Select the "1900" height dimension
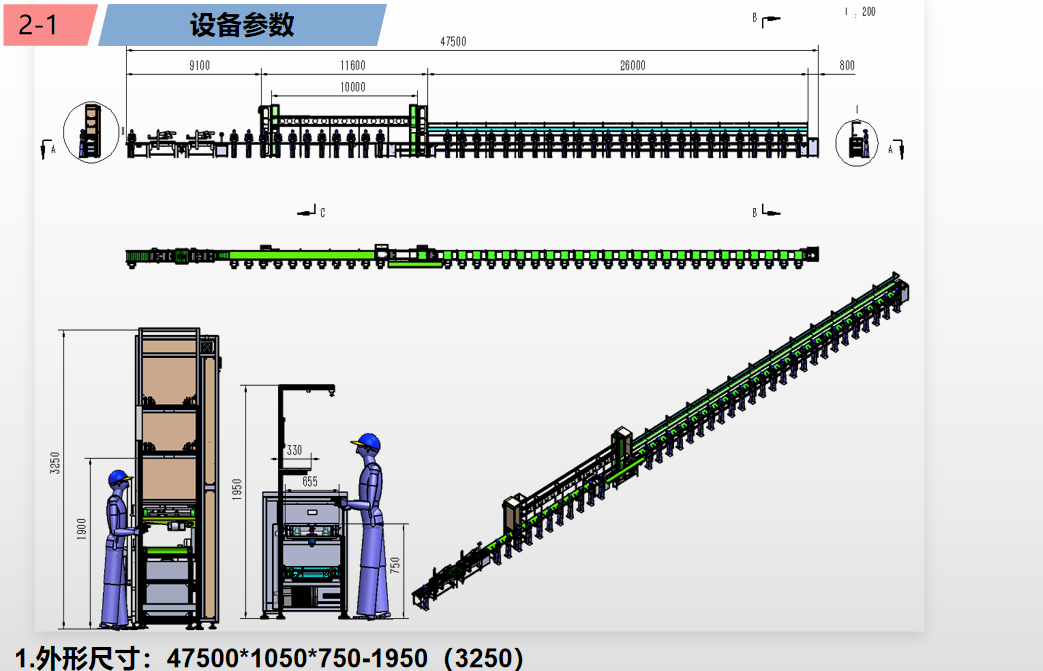The width and height of the screenshot is (1043, 671). pyautogui.click(x=82, y=529)
